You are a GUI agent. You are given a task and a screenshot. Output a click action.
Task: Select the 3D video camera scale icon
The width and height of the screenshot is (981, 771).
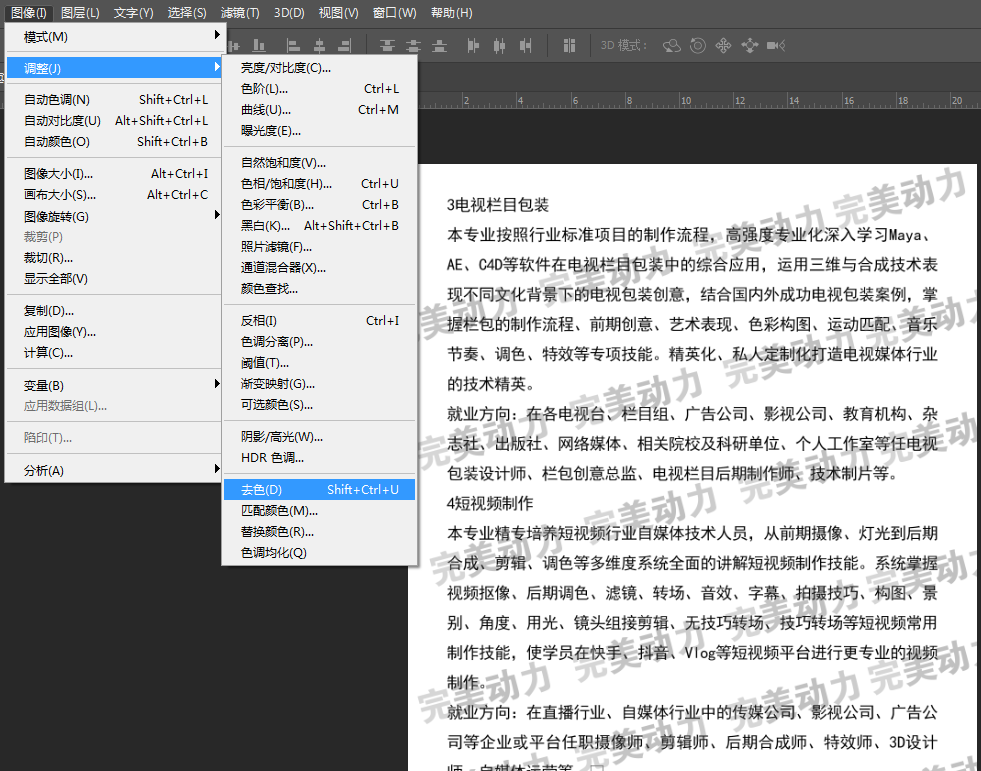[775, 45]
